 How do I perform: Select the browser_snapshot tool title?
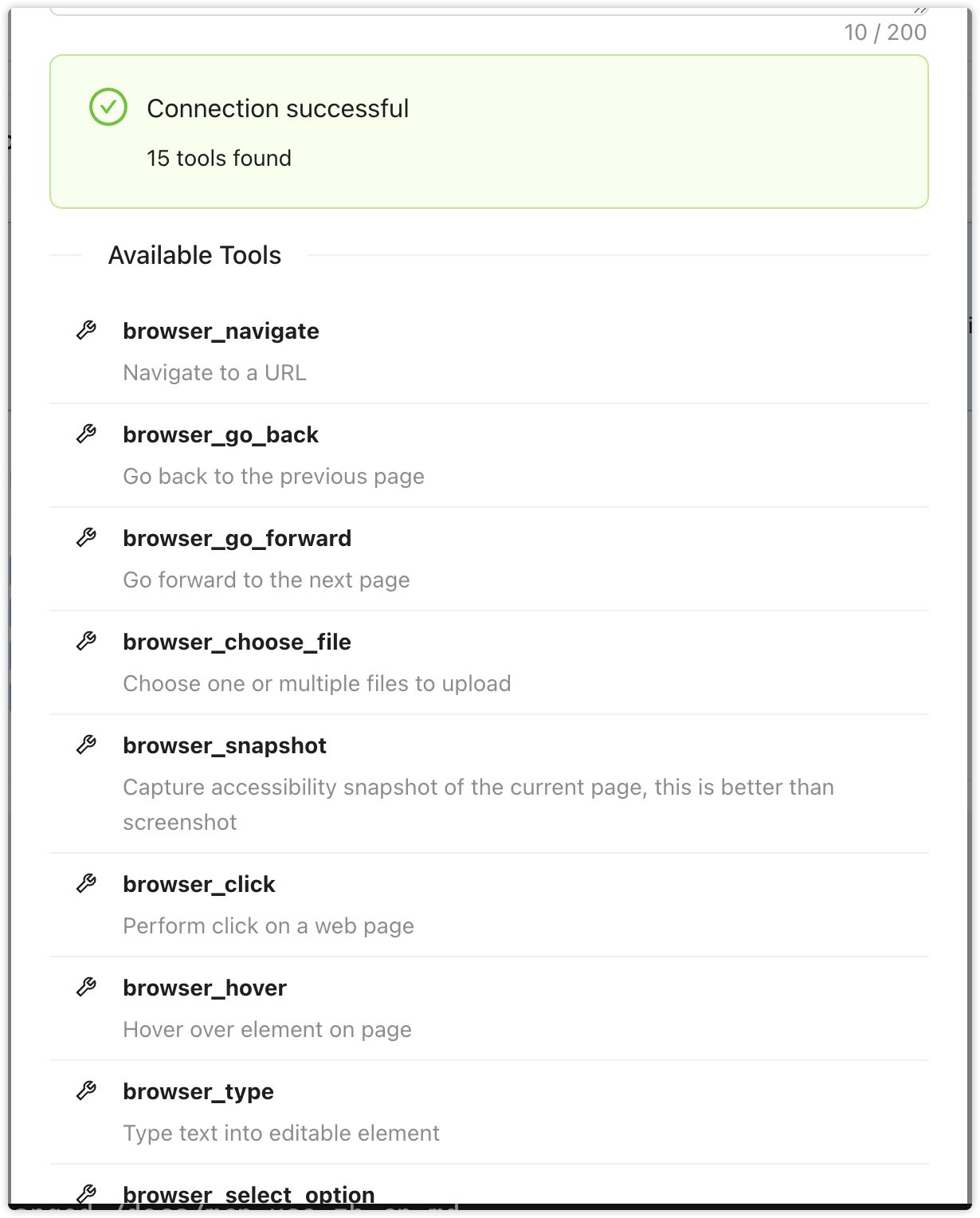[x=225, y=745]
